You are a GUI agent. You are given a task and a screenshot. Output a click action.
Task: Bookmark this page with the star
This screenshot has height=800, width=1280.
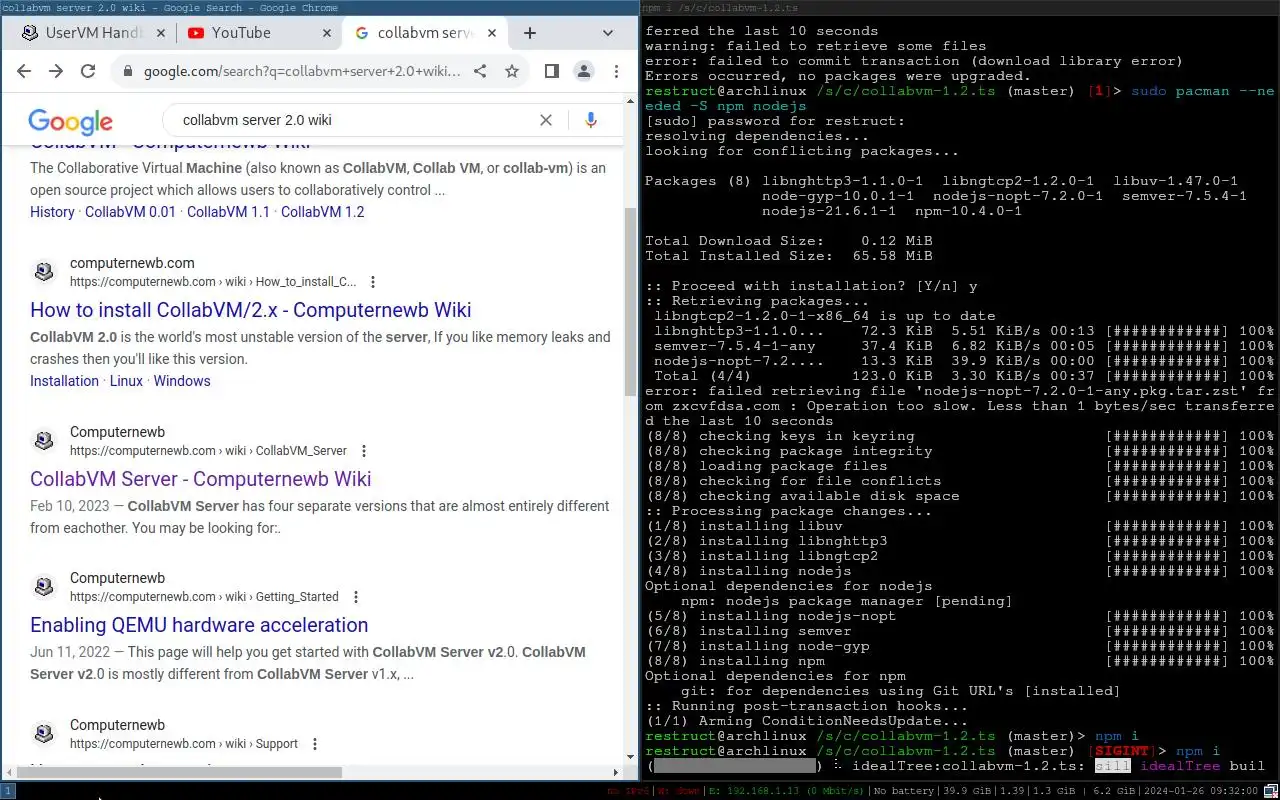coord(512,71)
